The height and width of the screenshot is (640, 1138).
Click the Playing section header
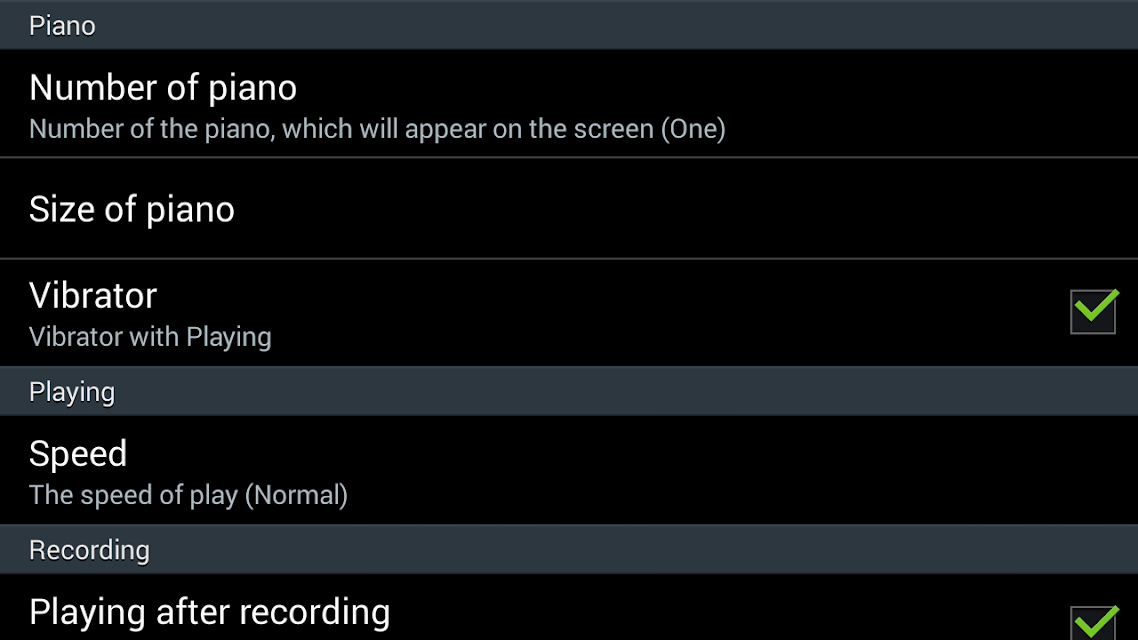pos(72,392)
